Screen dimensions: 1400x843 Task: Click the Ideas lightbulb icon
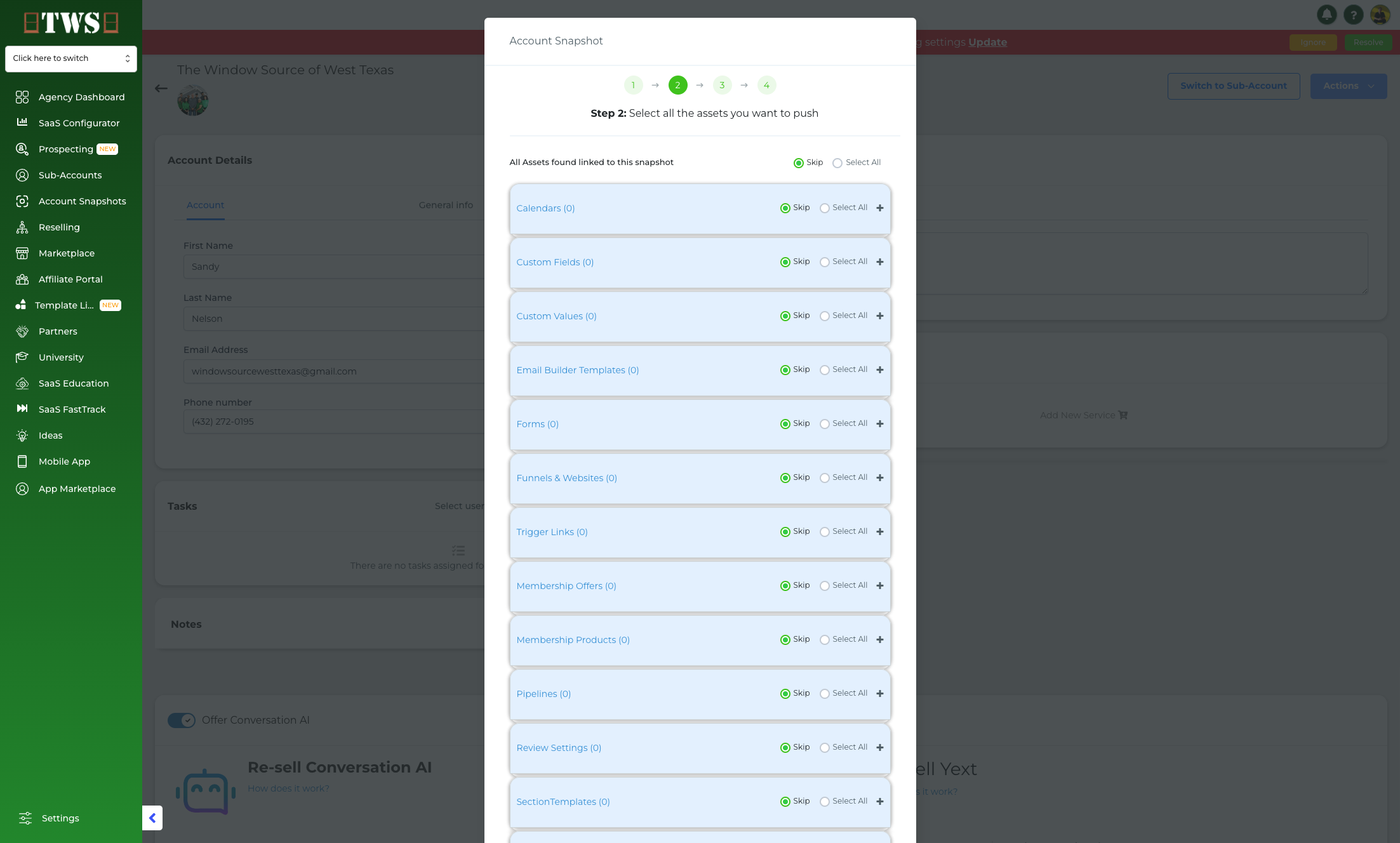pyautogui.click(x=22, y=435)
